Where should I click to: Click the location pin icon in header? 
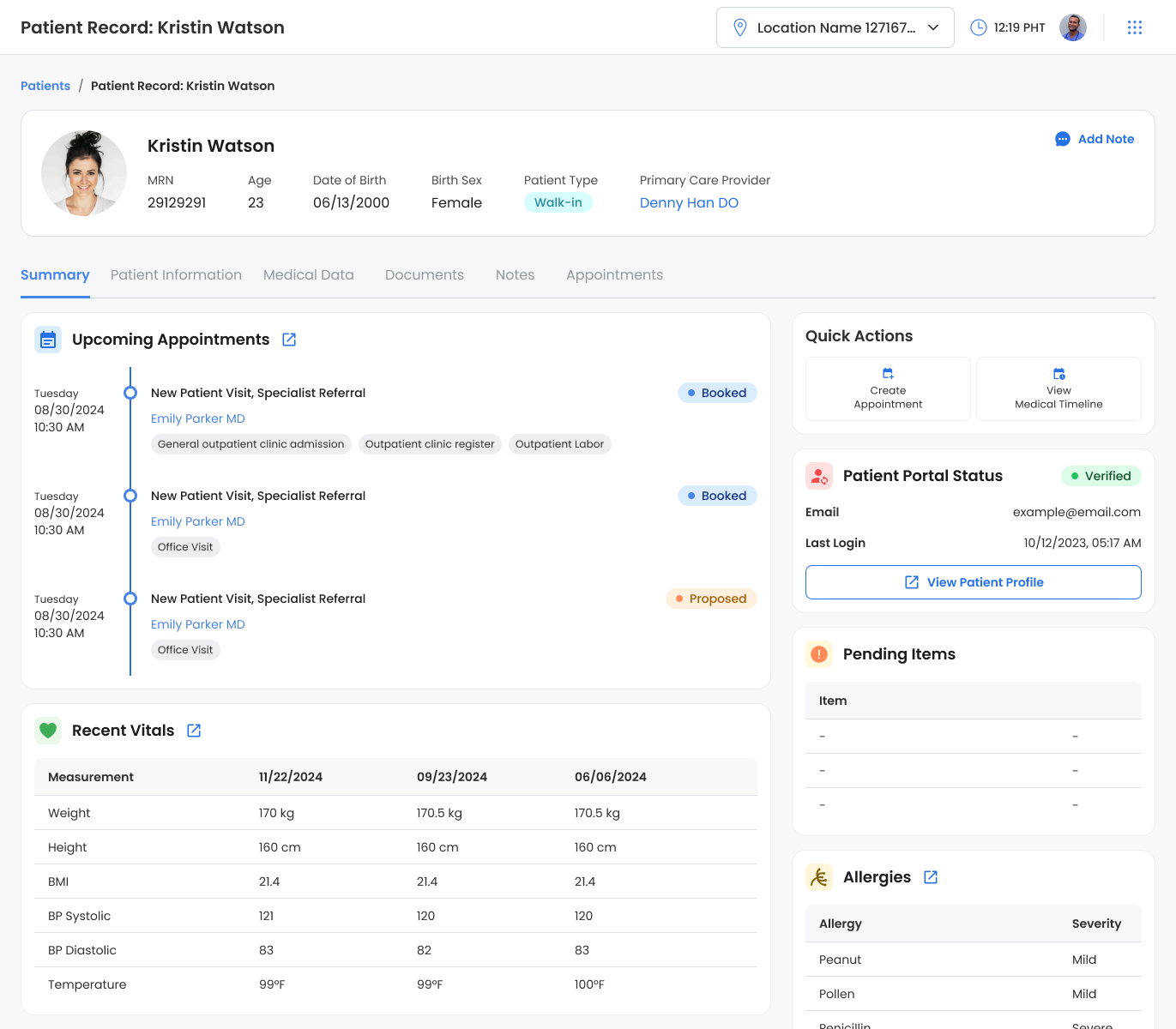pyautogui.click(x=739, y=27)
